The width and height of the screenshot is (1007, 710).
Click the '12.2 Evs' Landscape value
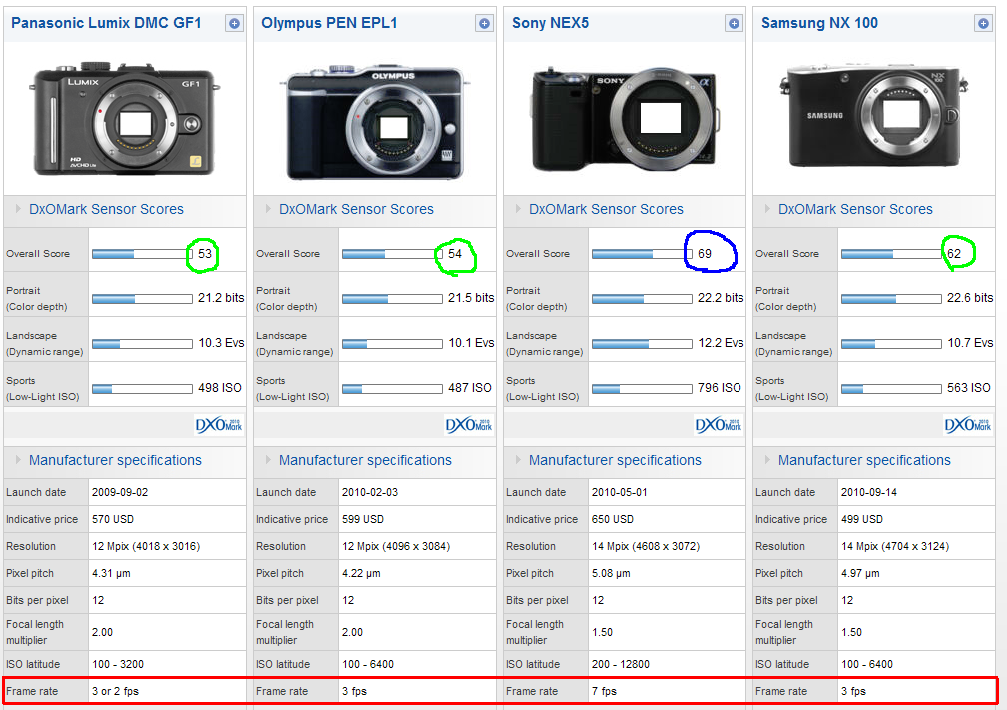721,343
